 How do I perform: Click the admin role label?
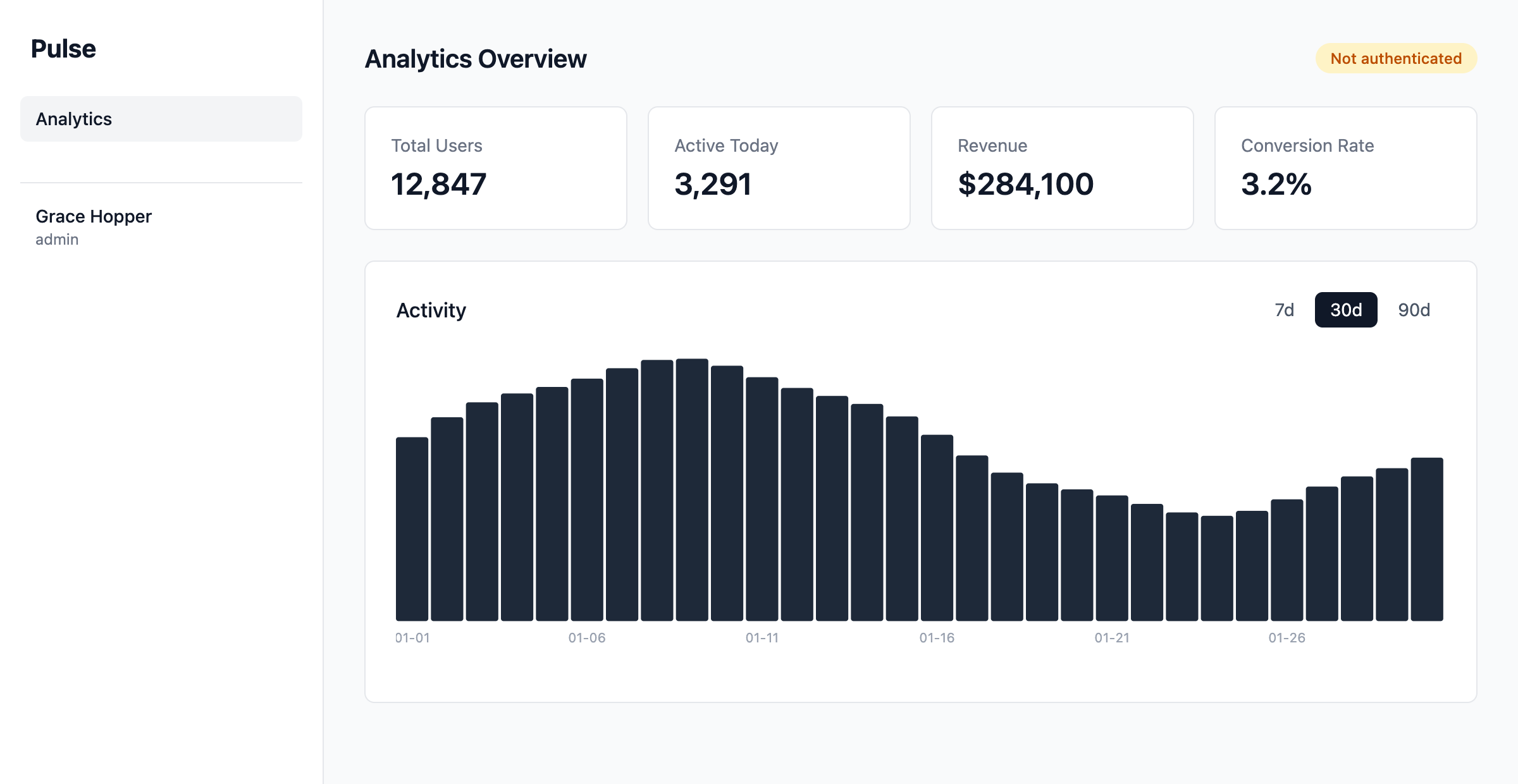57,240
